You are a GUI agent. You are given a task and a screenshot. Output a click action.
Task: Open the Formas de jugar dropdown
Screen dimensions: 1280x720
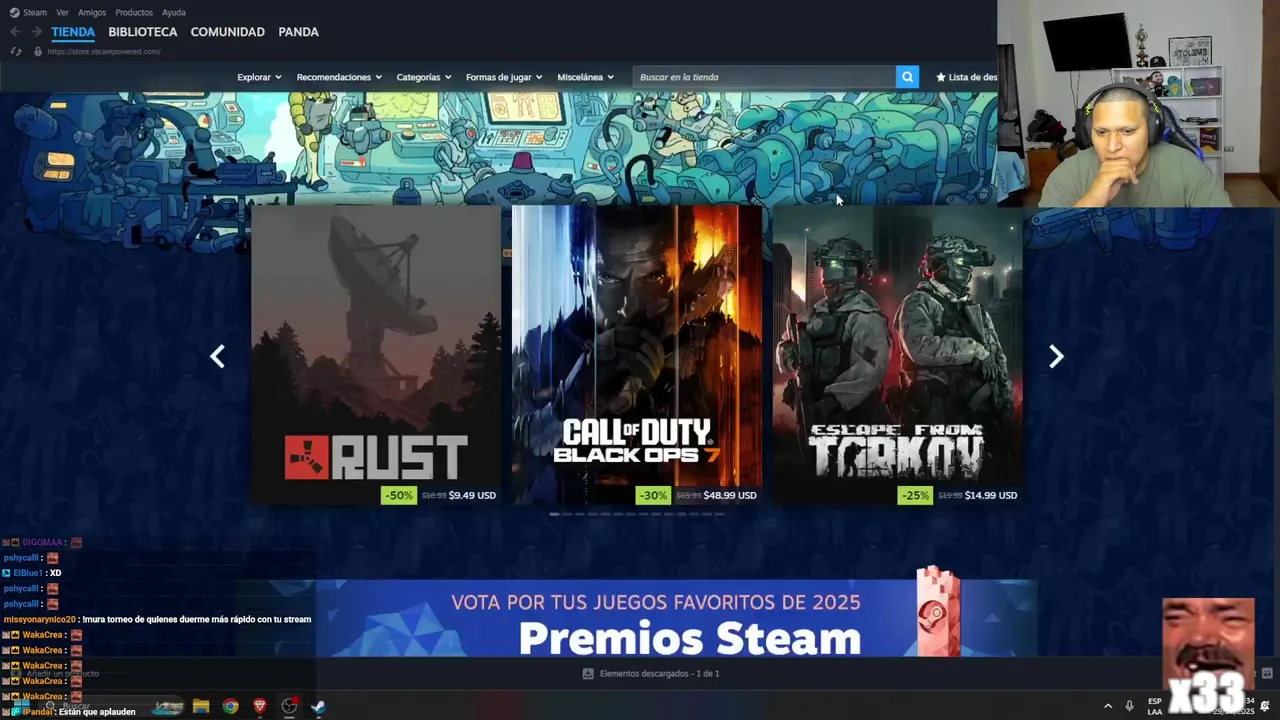click(504, 77)
